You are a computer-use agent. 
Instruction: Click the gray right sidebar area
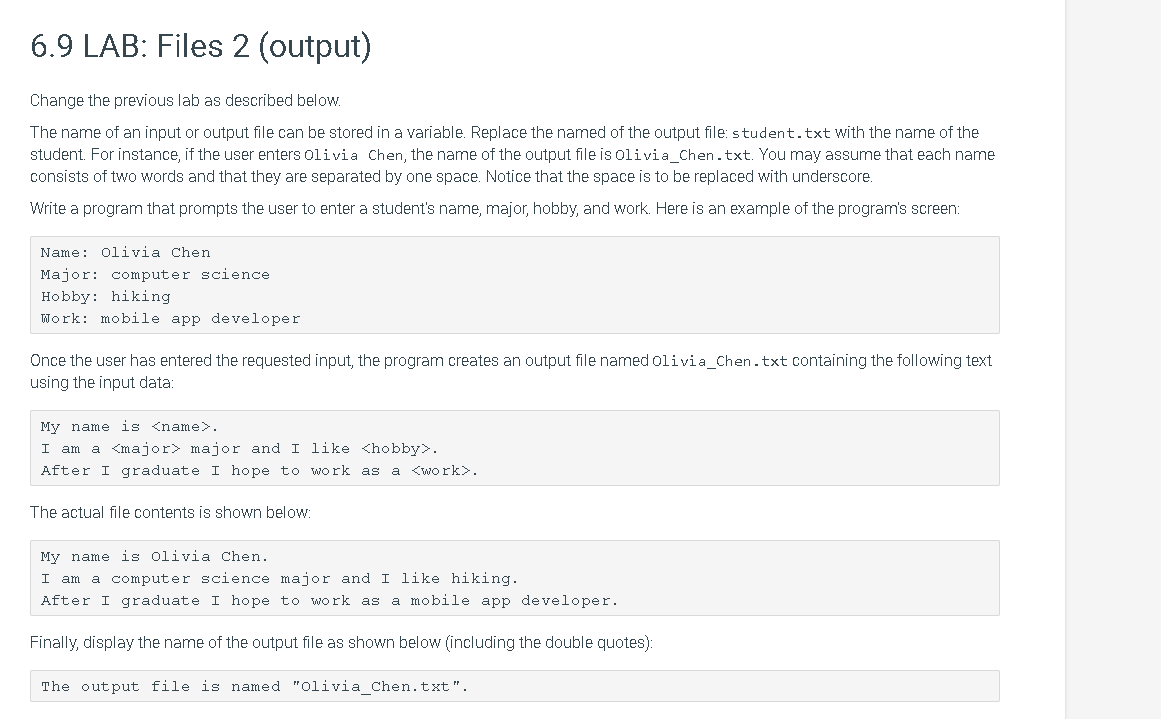tap(1113, 359)
